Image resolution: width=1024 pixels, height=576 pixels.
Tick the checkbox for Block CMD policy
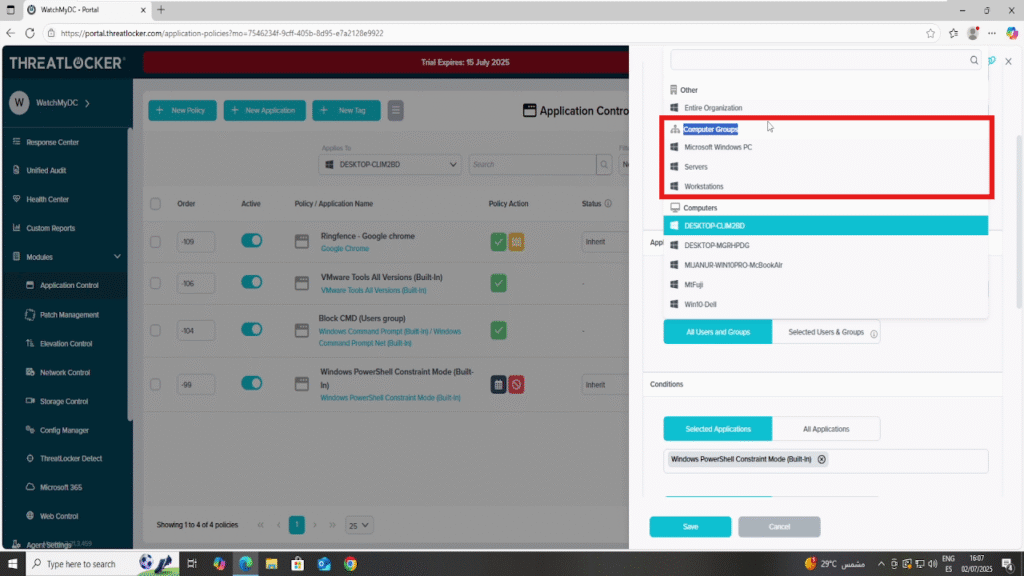pos(155,330)
